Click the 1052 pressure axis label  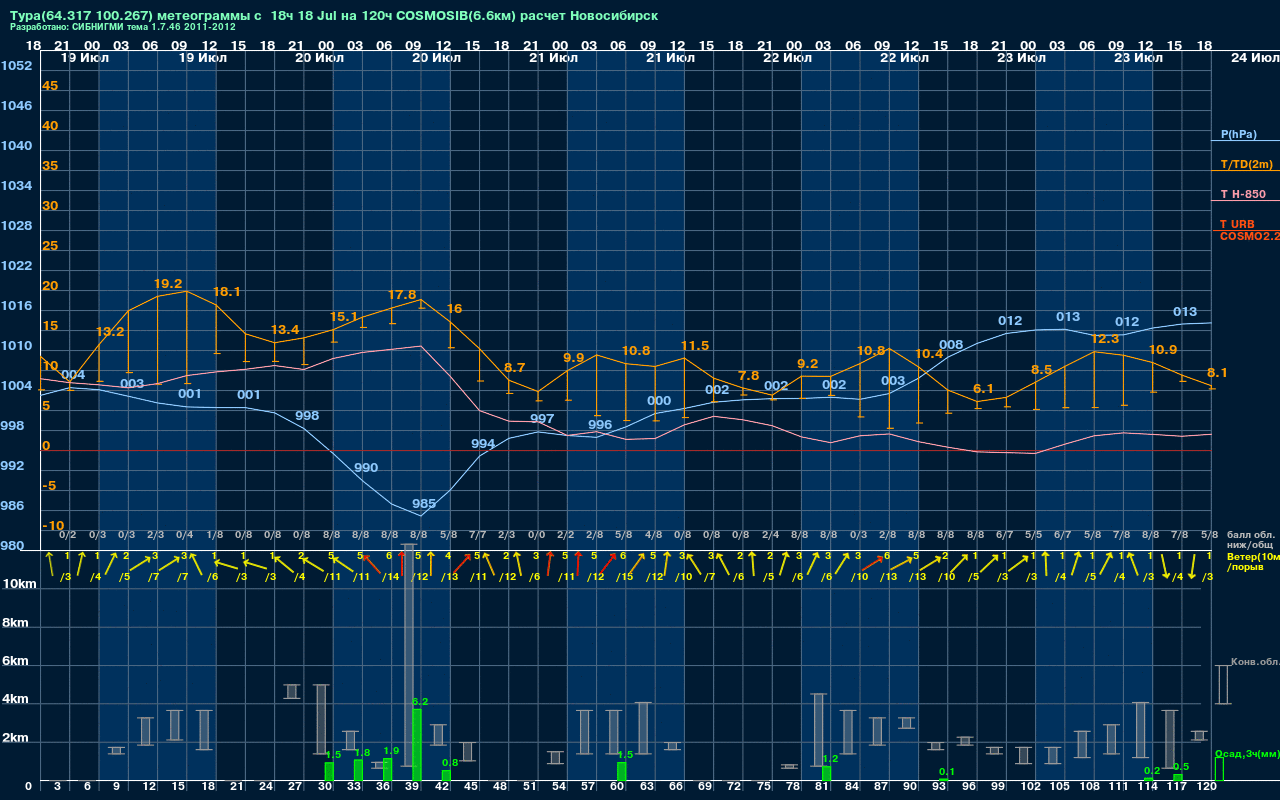[16, 66]
